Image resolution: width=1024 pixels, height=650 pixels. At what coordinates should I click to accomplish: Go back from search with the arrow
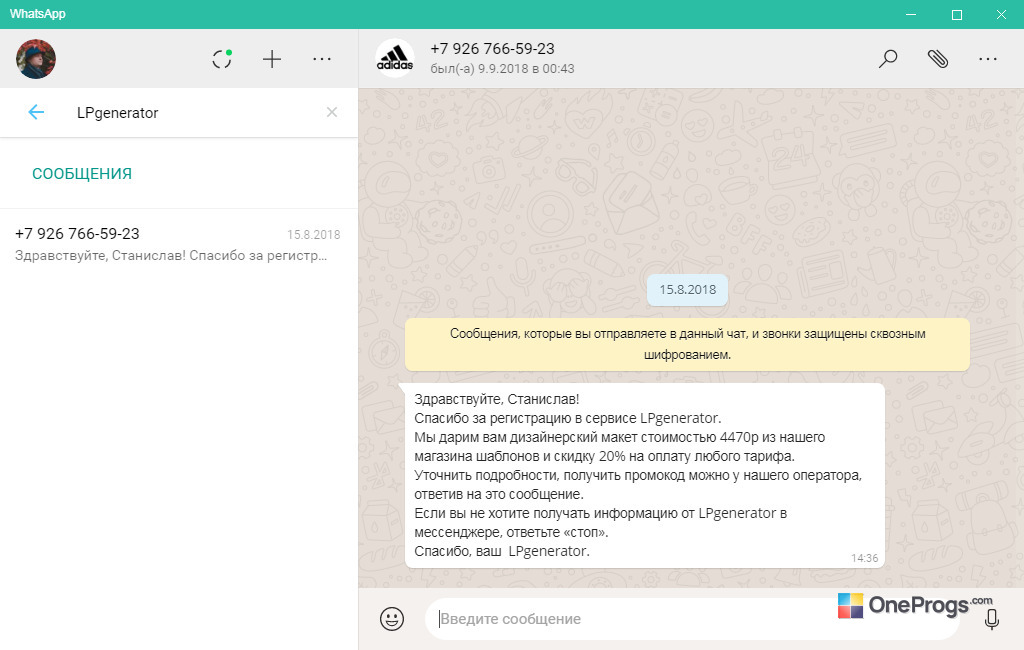coord(36,112)
